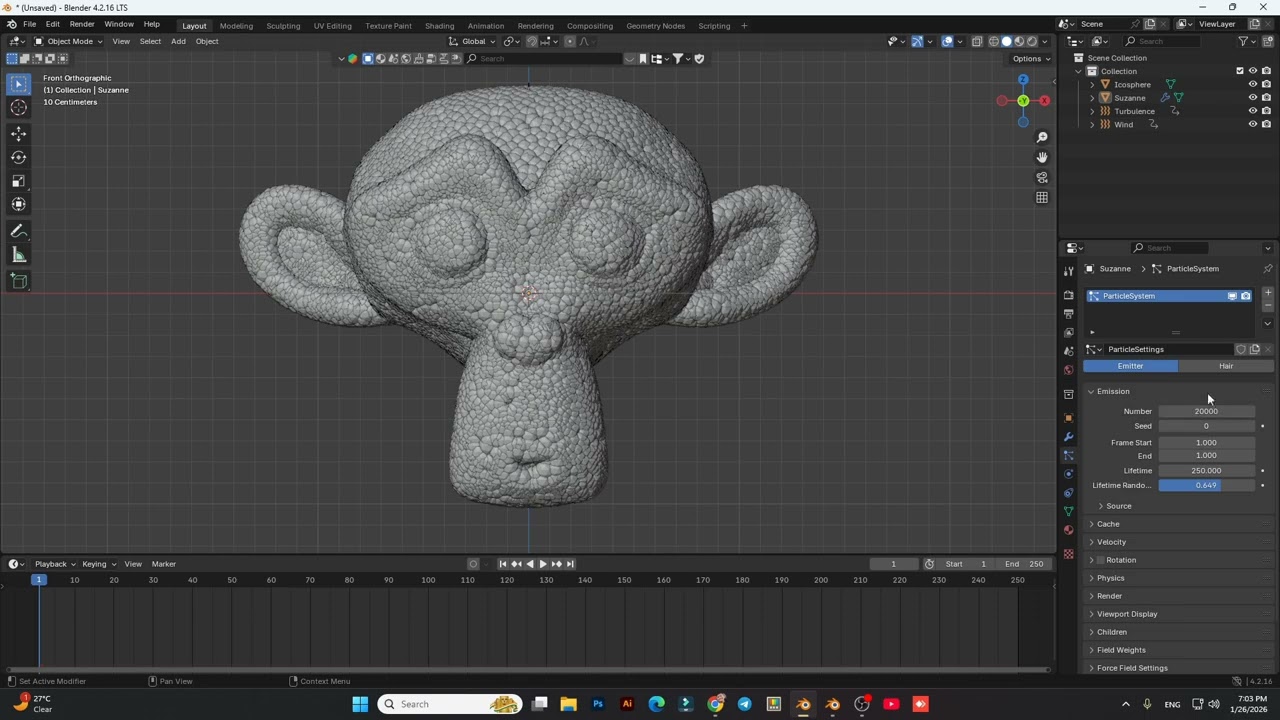
Task: Hide Icosphere in the viewport
Action: [1252, 84]
